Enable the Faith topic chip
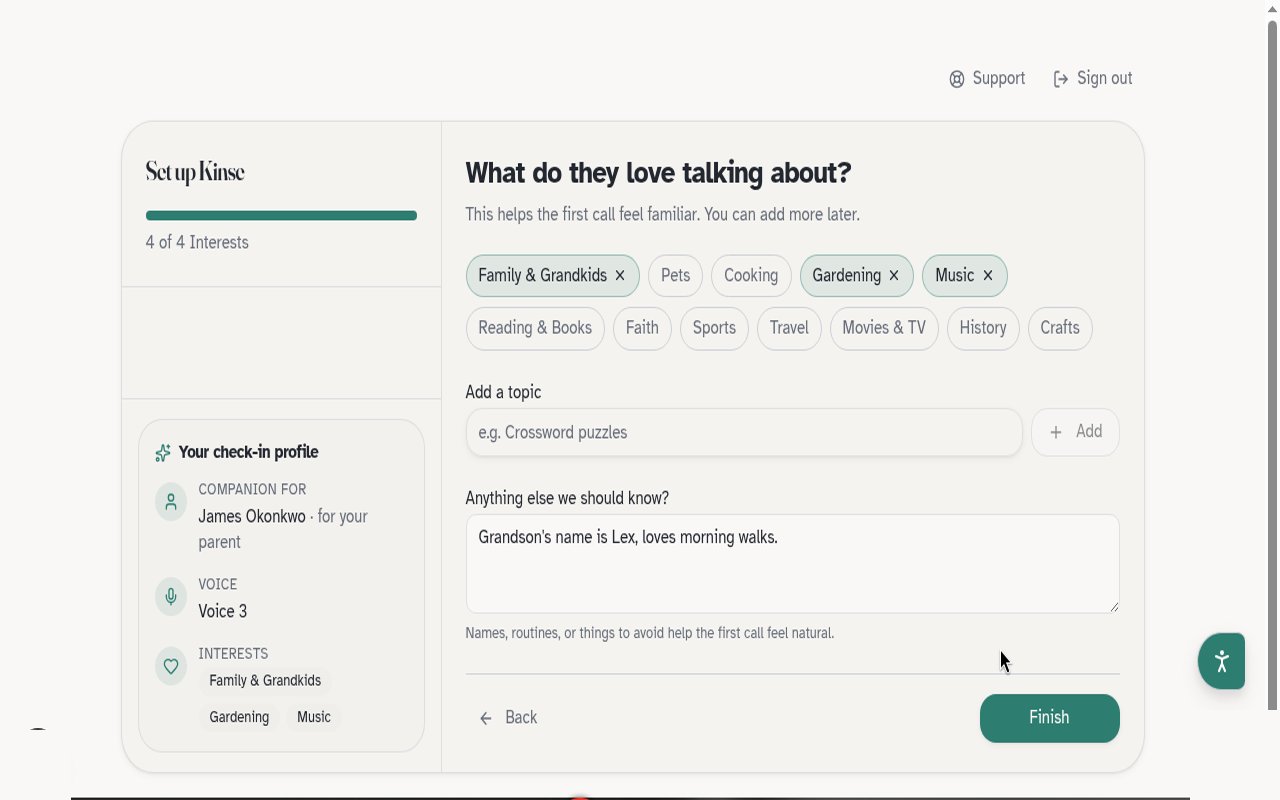The height and width of the screenshot is (800, 1280). [642, 328]
